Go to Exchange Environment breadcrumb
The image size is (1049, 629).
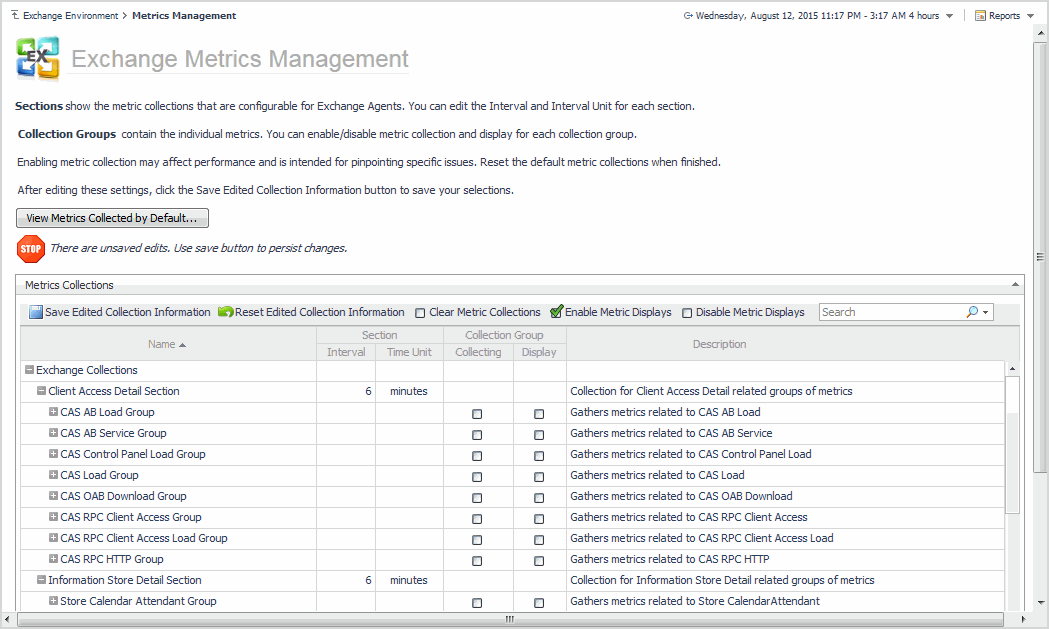point(69,16)
